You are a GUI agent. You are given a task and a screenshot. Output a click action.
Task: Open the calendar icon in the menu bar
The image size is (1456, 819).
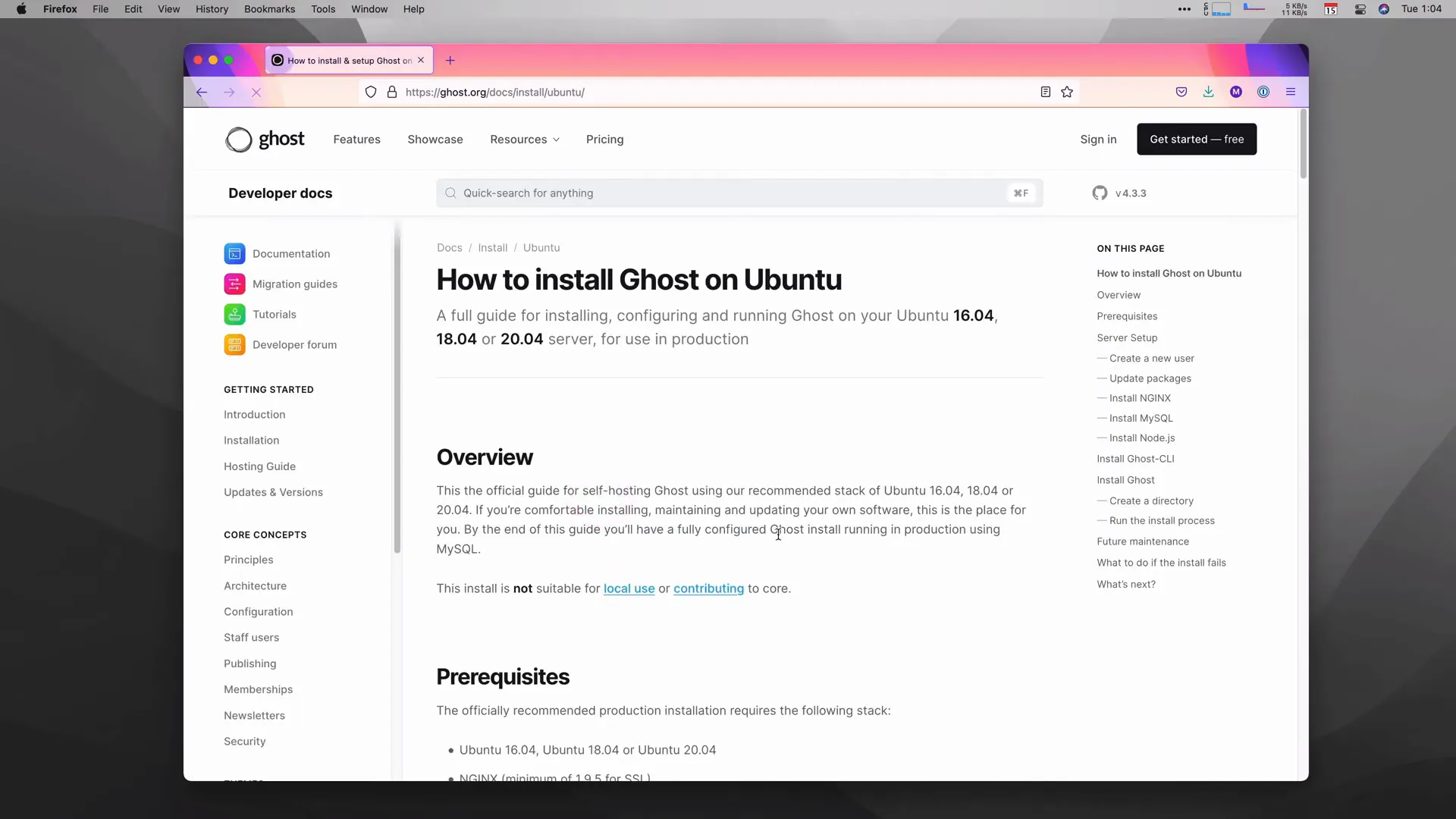(x=1331, y=9)
